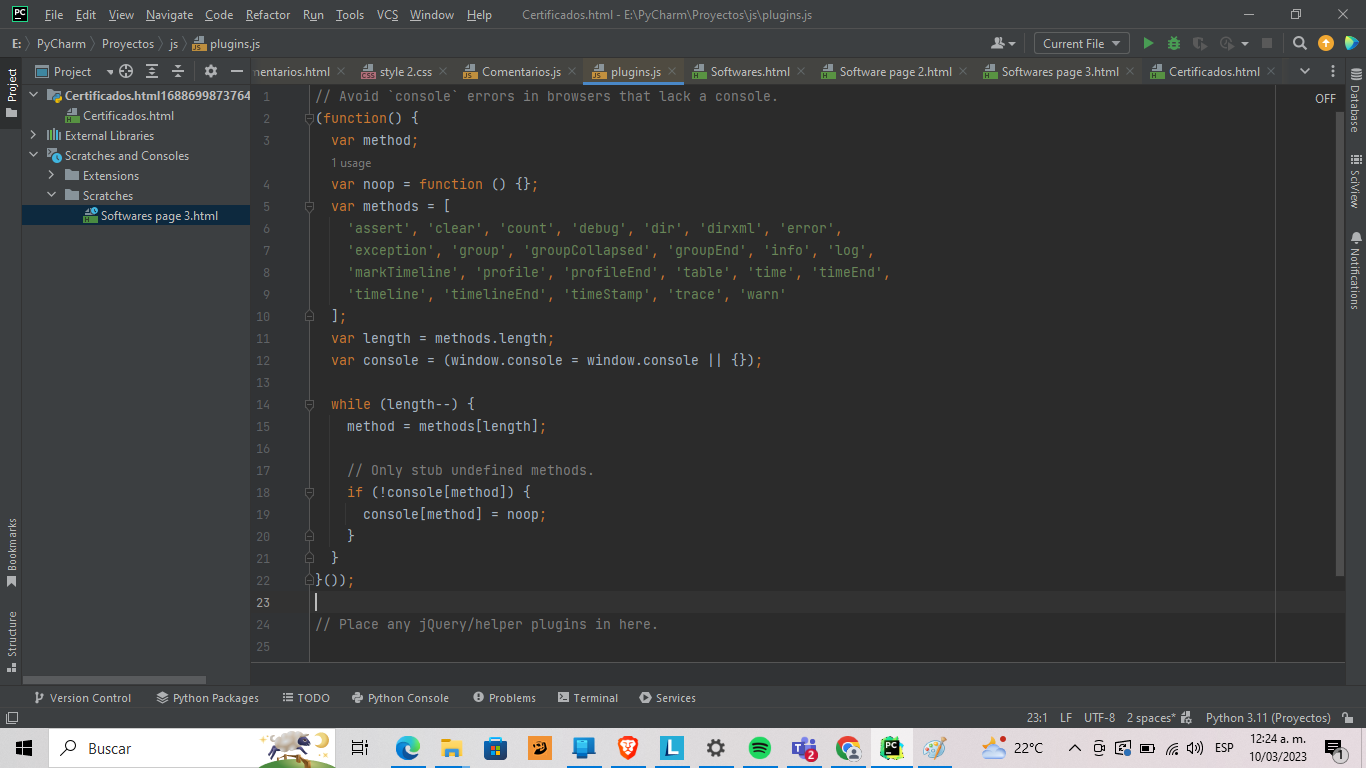Image resolution: width=1366 pixels, height=768 pixels.
Task: Click the Python 3.11 interpreter in status bar
Action: [1267, 717]
